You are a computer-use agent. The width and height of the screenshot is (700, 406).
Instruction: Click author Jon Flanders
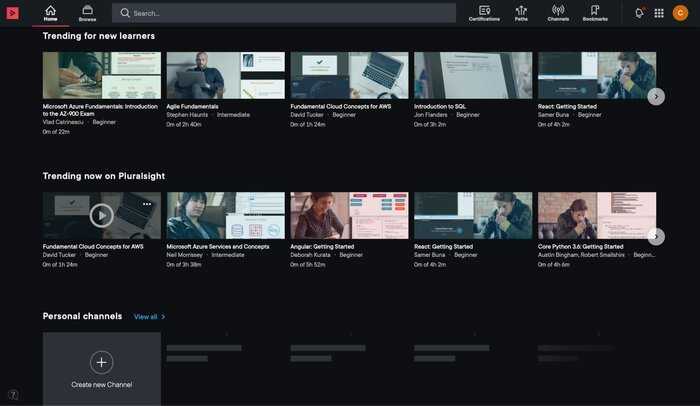[x=430, y=115]
